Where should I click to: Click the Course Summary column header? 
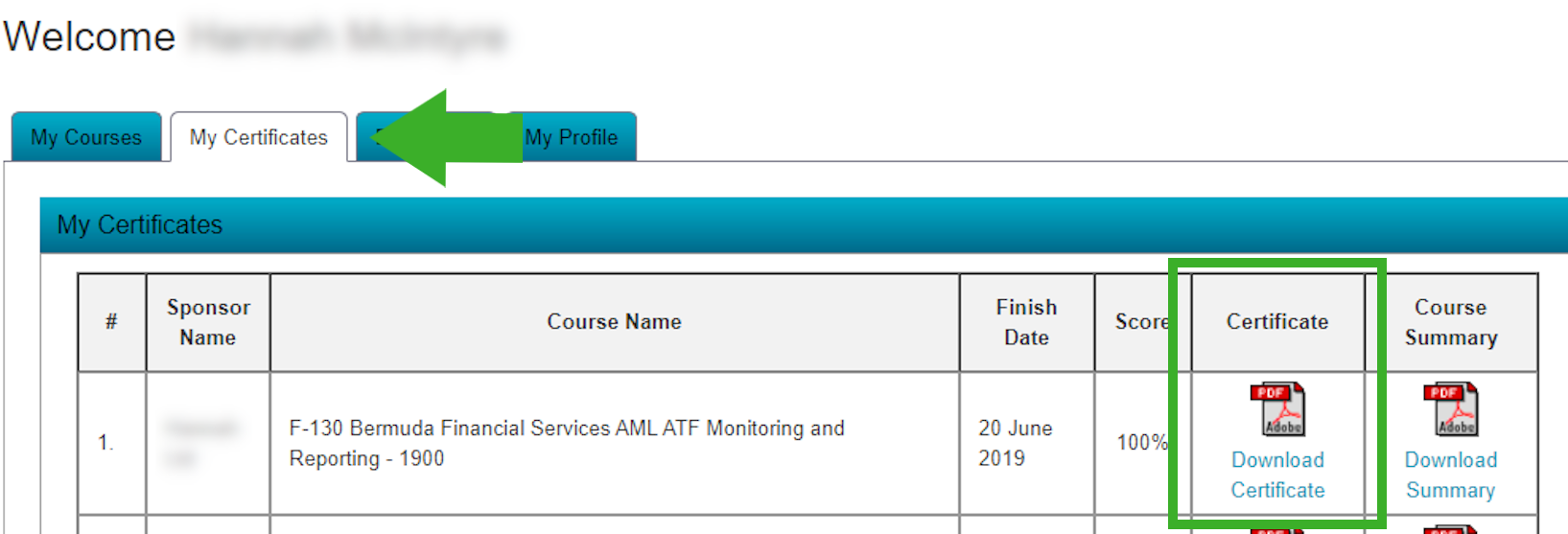coord(1451,322)
